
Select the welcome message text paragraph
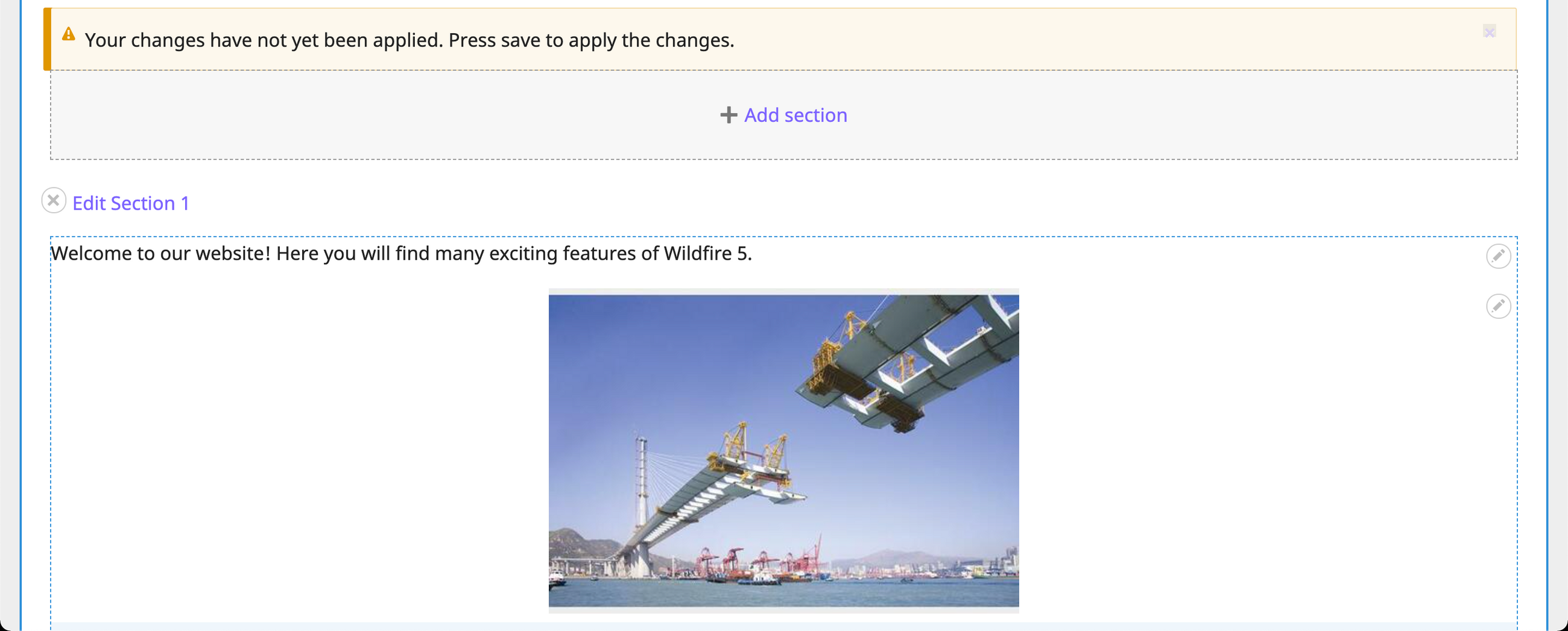(x=401, y=253)
